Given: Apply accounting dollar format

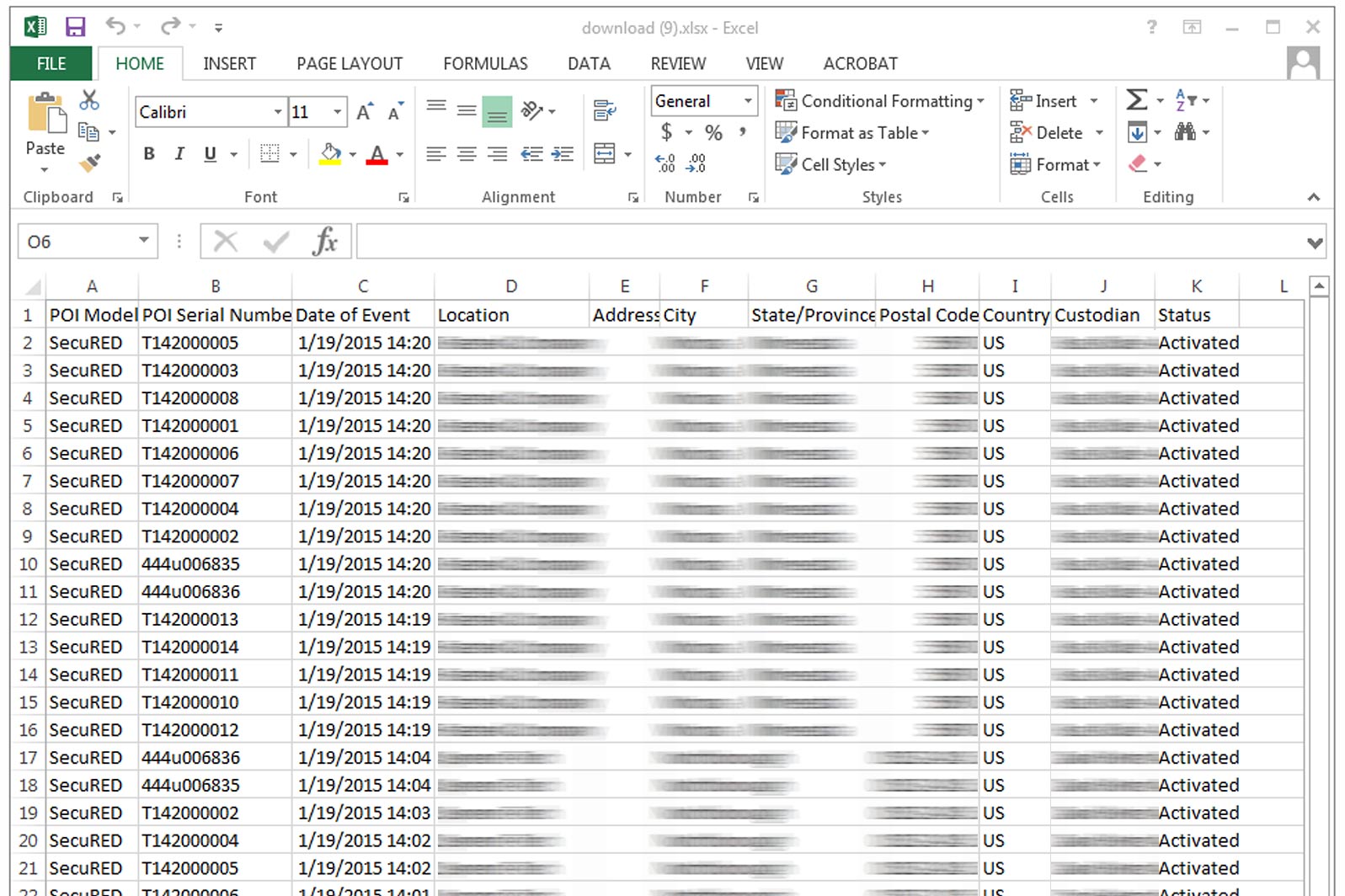Looking at the screenshot, I should click(666, 132).
